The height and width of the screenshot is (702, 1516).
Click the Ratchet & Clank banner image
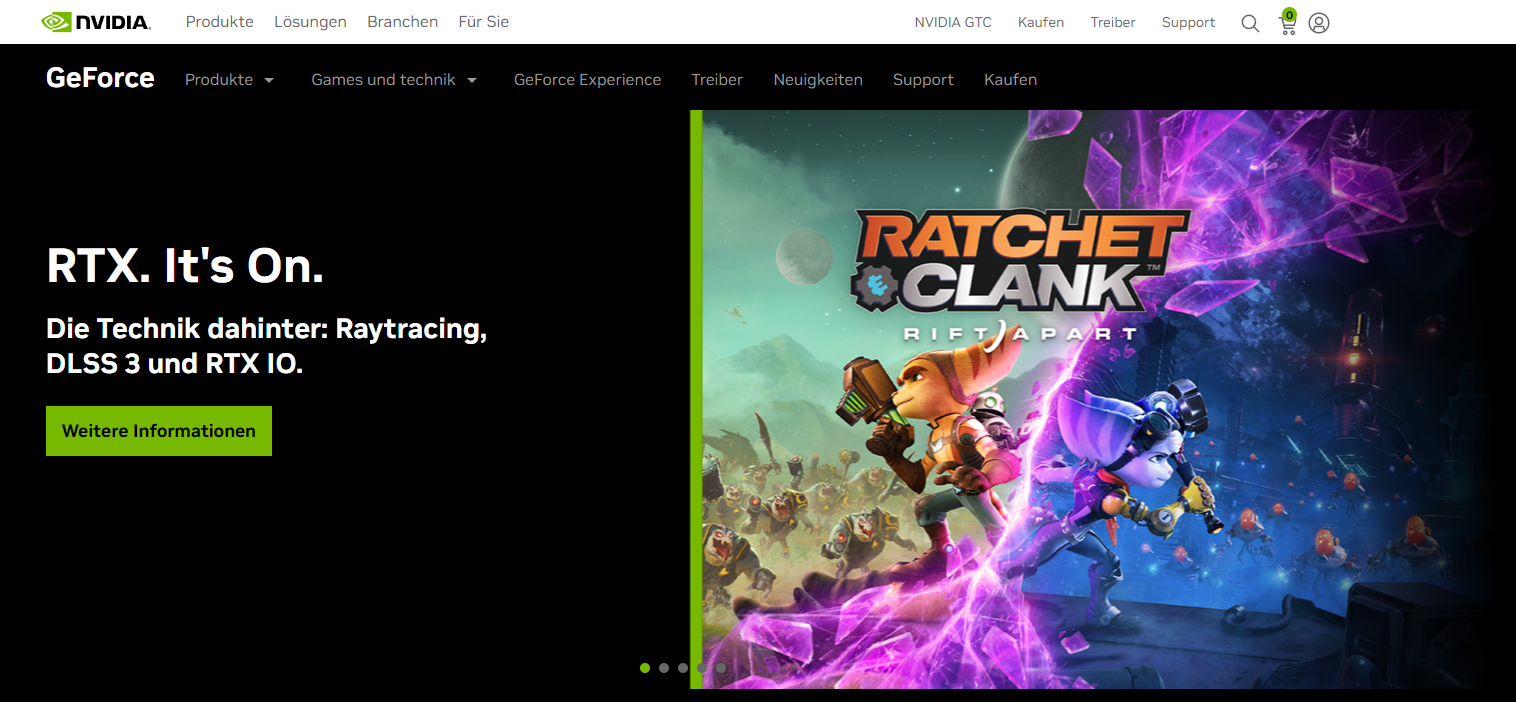point(1096,399)
